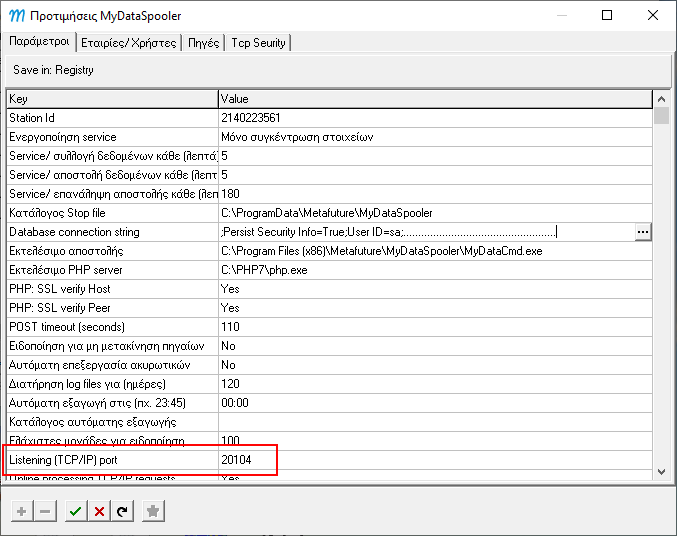
Task: Select the Station Id key row
Action: (x=112, y=118)
